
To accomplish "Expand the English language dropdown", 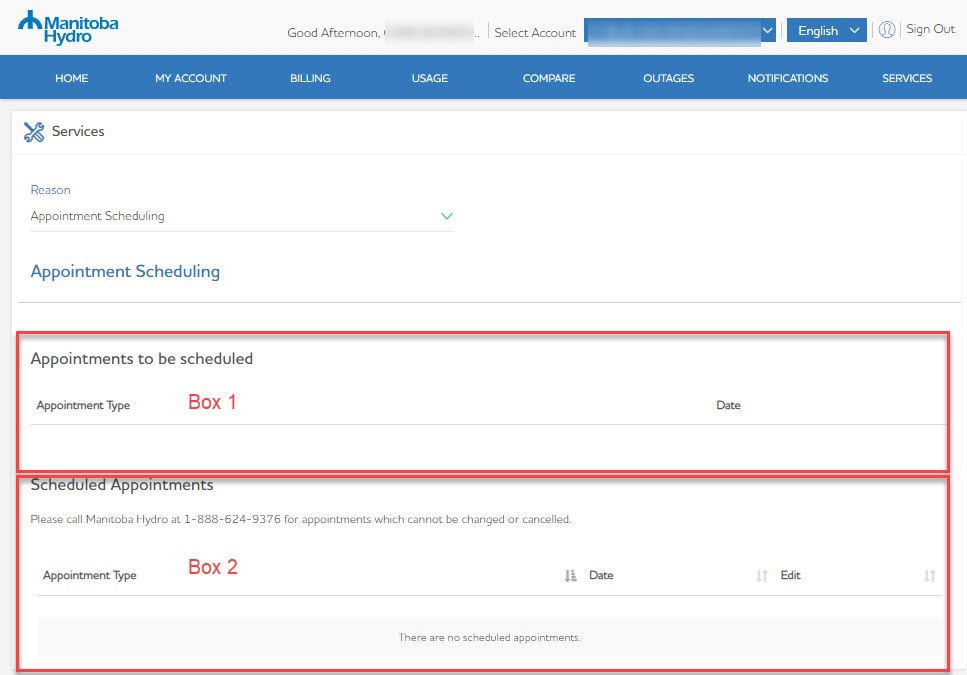I will pos(826,31).
